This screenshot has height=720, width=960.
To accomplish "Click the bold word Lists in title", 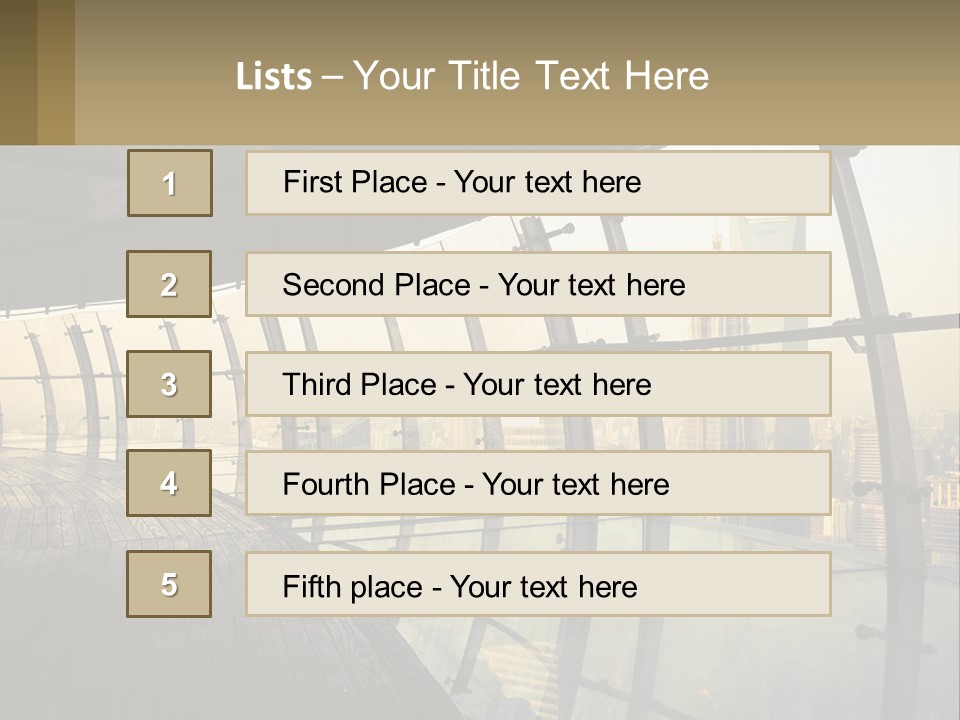I will 274,77.
